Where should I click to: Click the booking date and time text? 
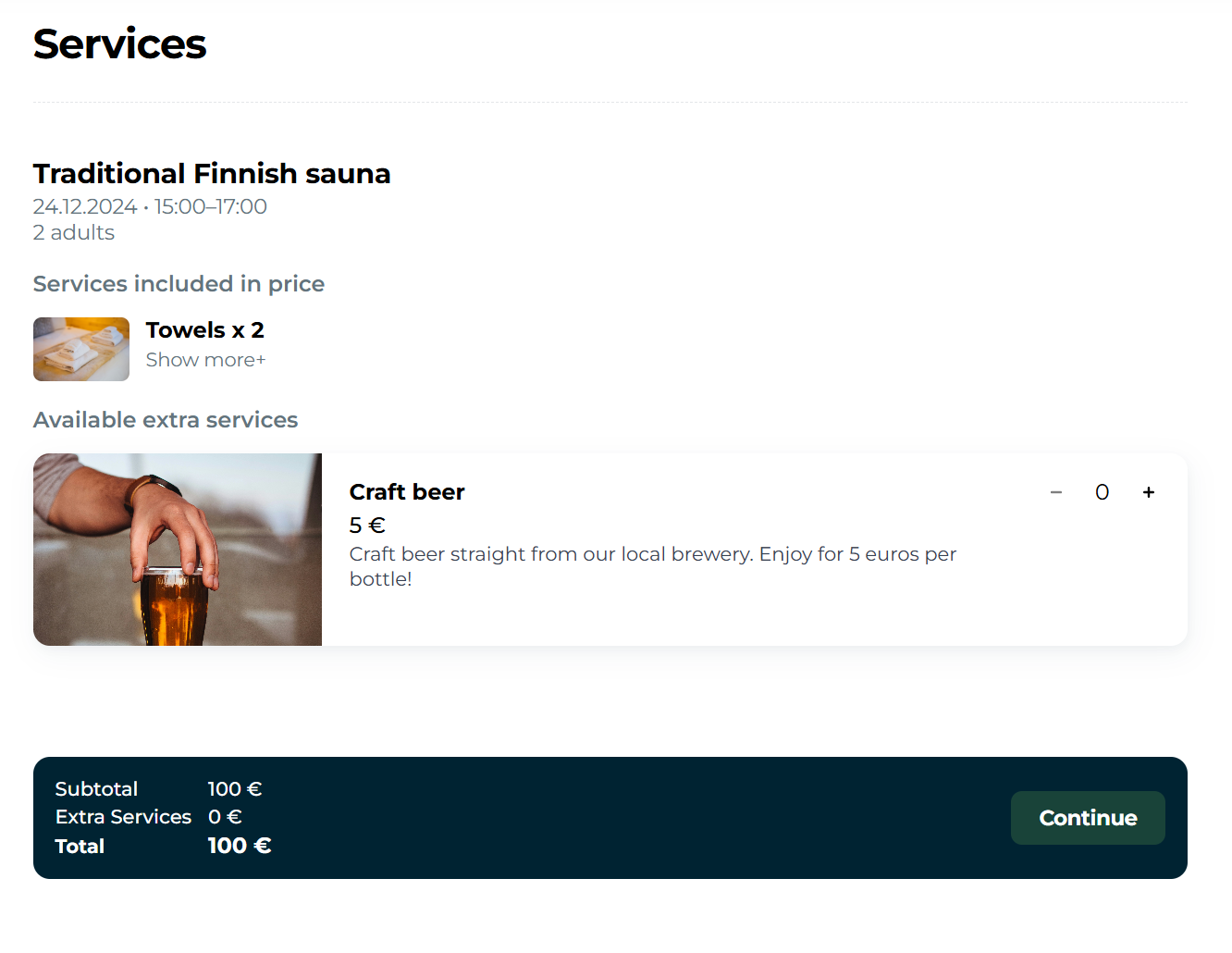pyautogui.click(x=150, y=206)
